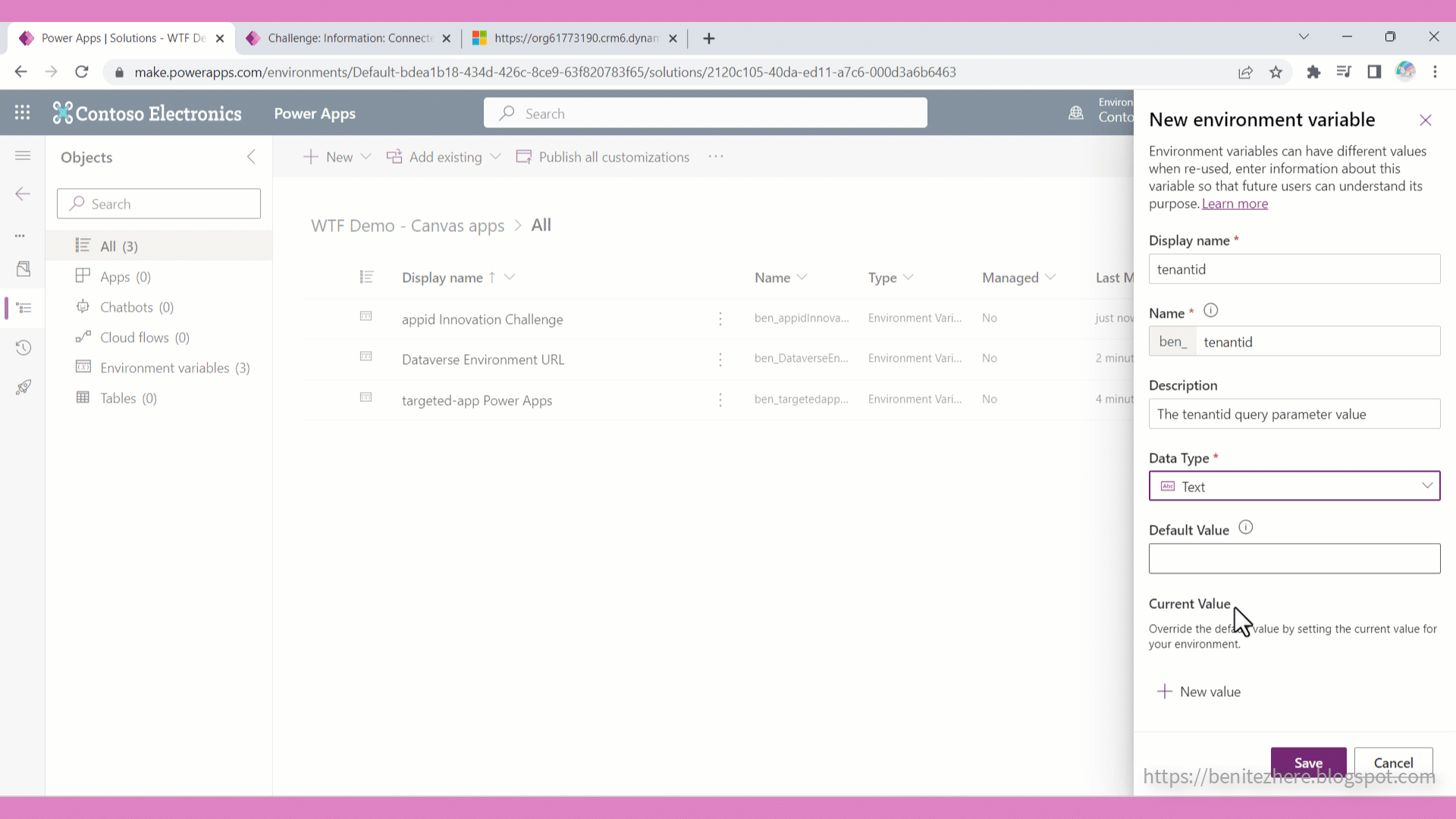1456x819 pixels.
Task: Click the Default Value info icon
Action: click(x=1246, y=528)
